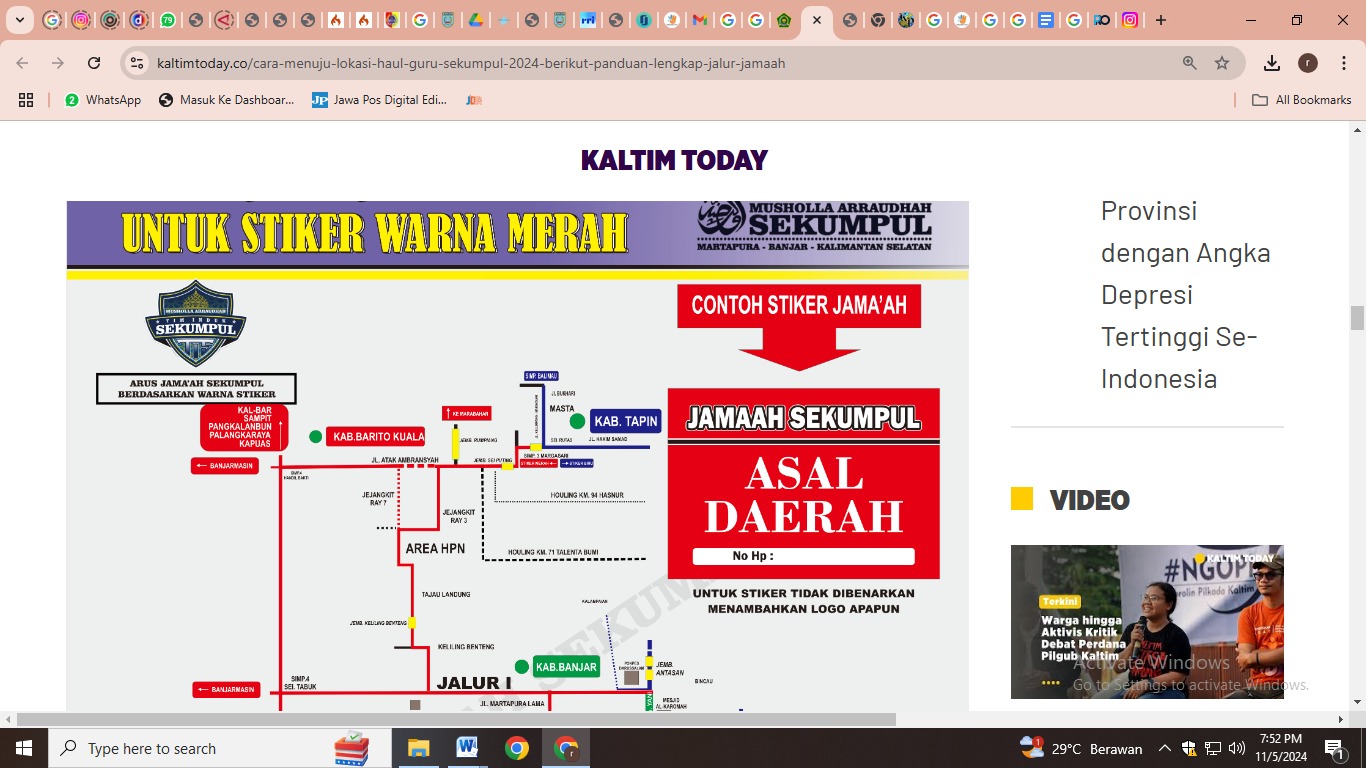
Task: Click the vertical page scrollbar thumb
Action: tap(1357, 318)
